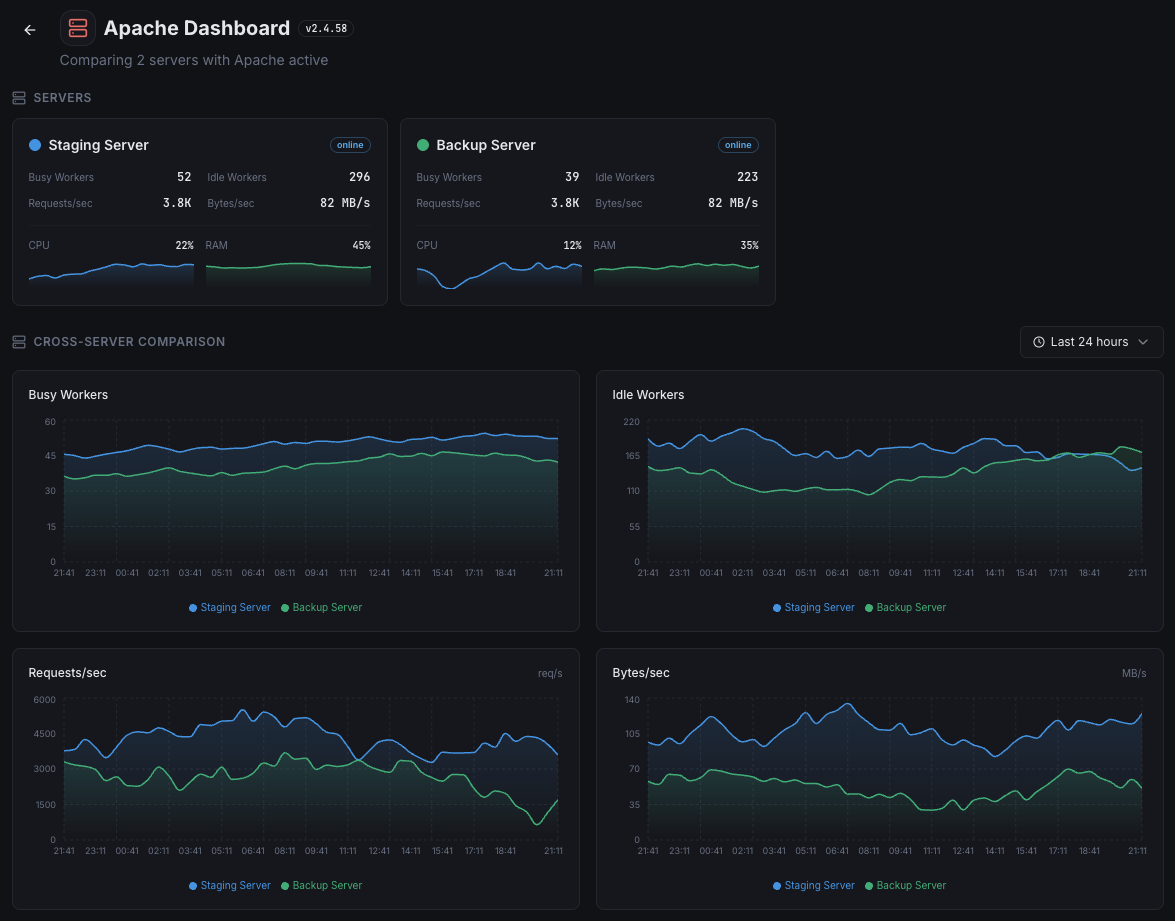
Task: Toggle the Backup Server series in Idle Workers legend
Action: coord(904,607)
